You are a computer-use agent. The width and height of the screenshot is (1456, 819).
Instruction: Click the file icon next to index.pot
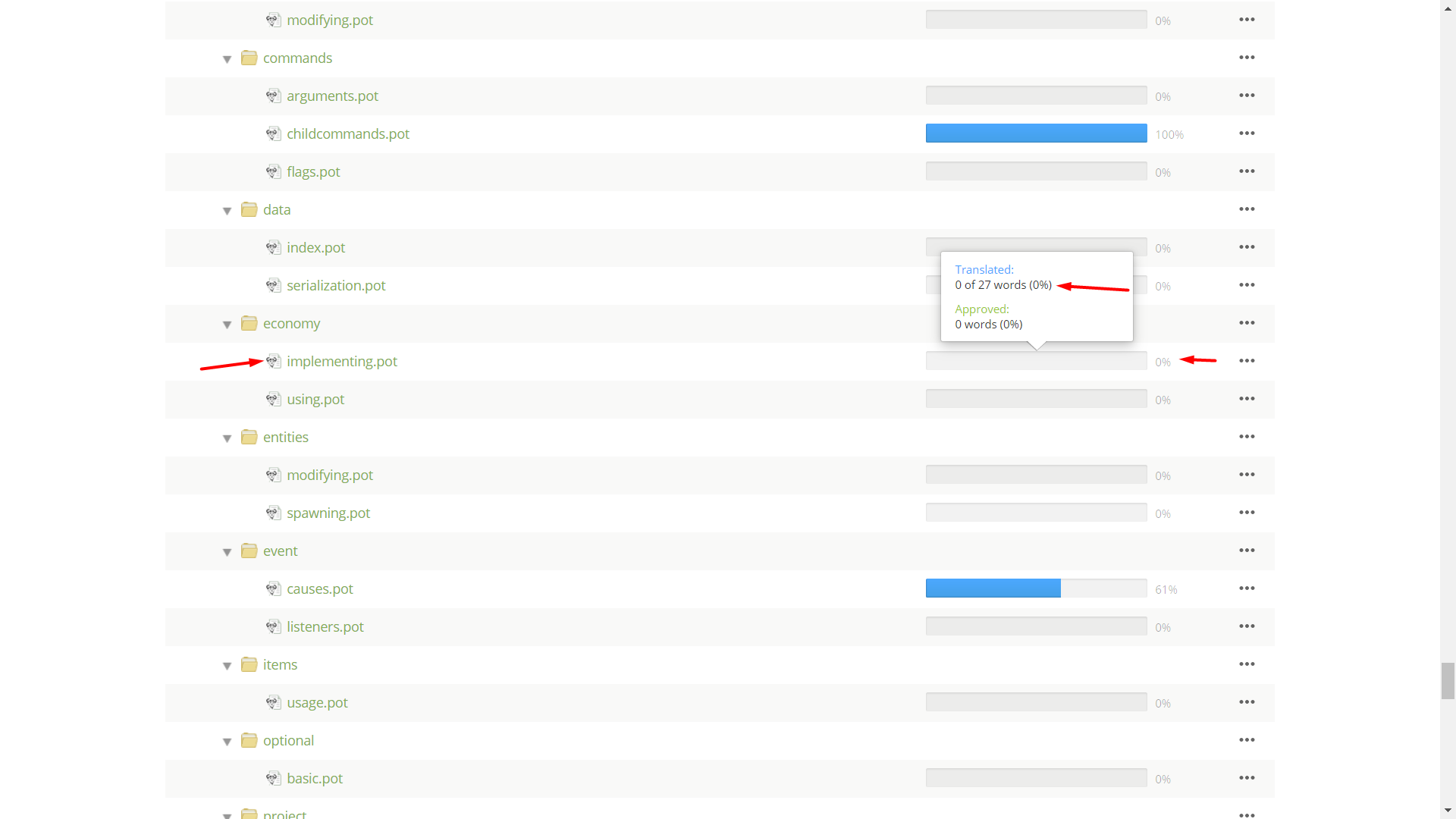coord(274,247)
